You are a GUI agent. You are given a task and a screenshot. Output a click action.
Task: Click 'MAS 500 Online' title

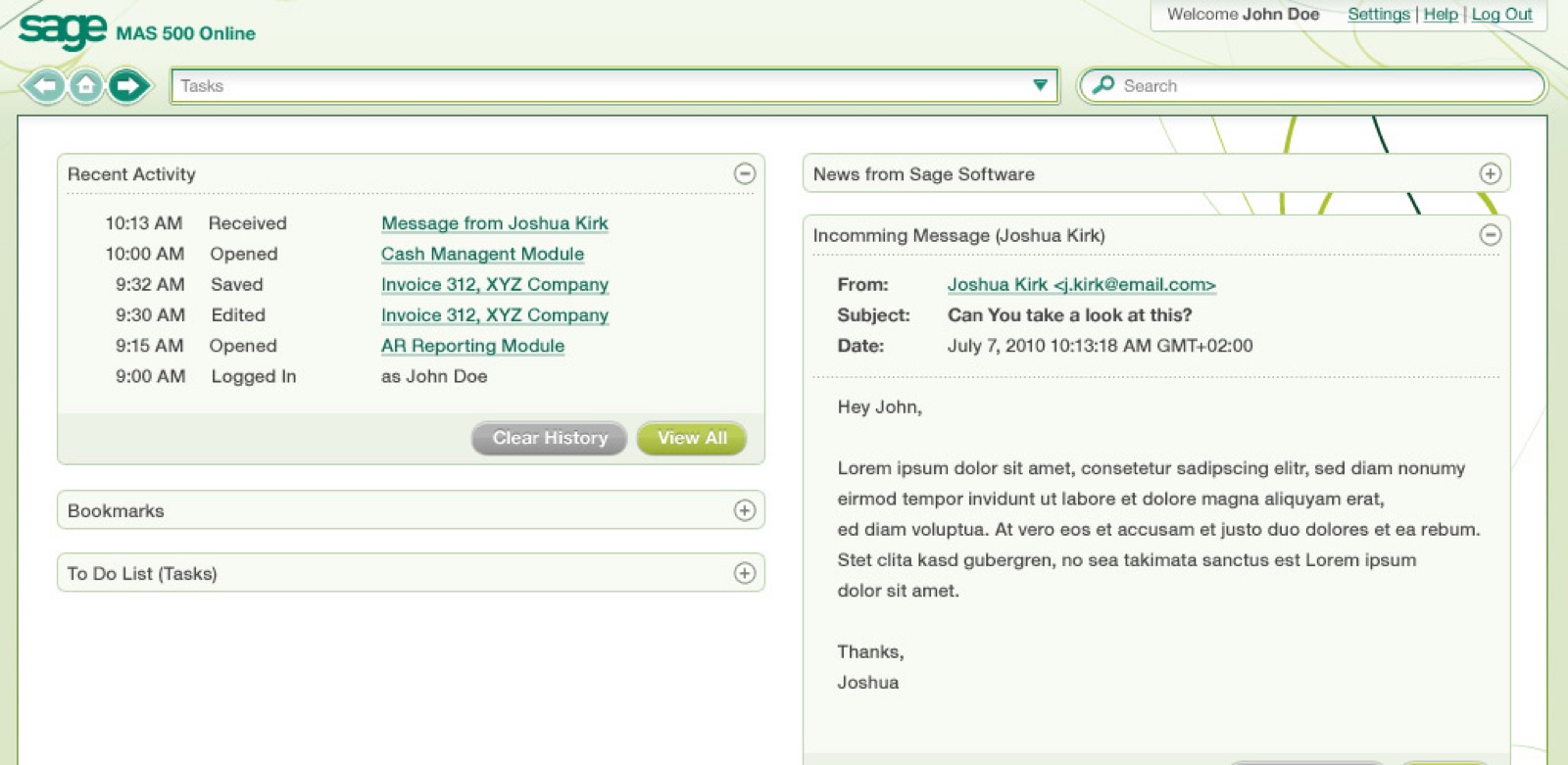pos(185,33)
